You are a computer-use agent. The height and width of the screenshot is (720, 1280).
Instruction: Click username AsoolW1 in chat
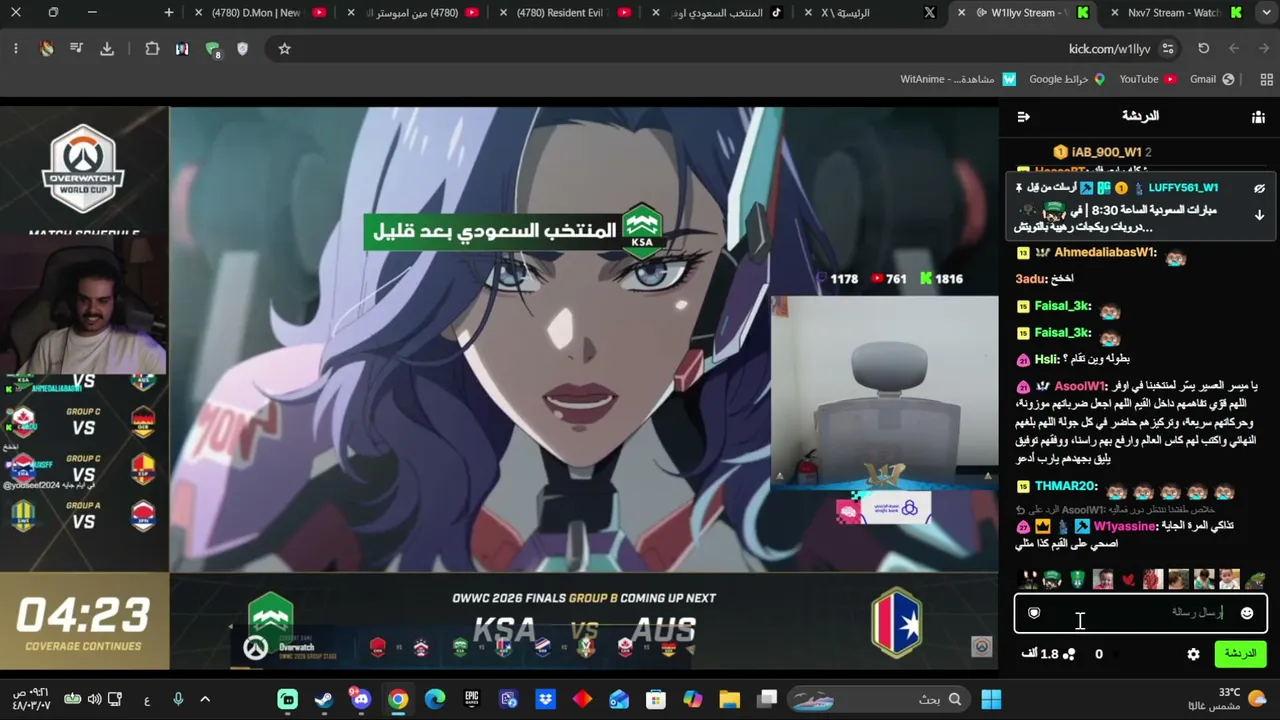[x=1081, y=386]
